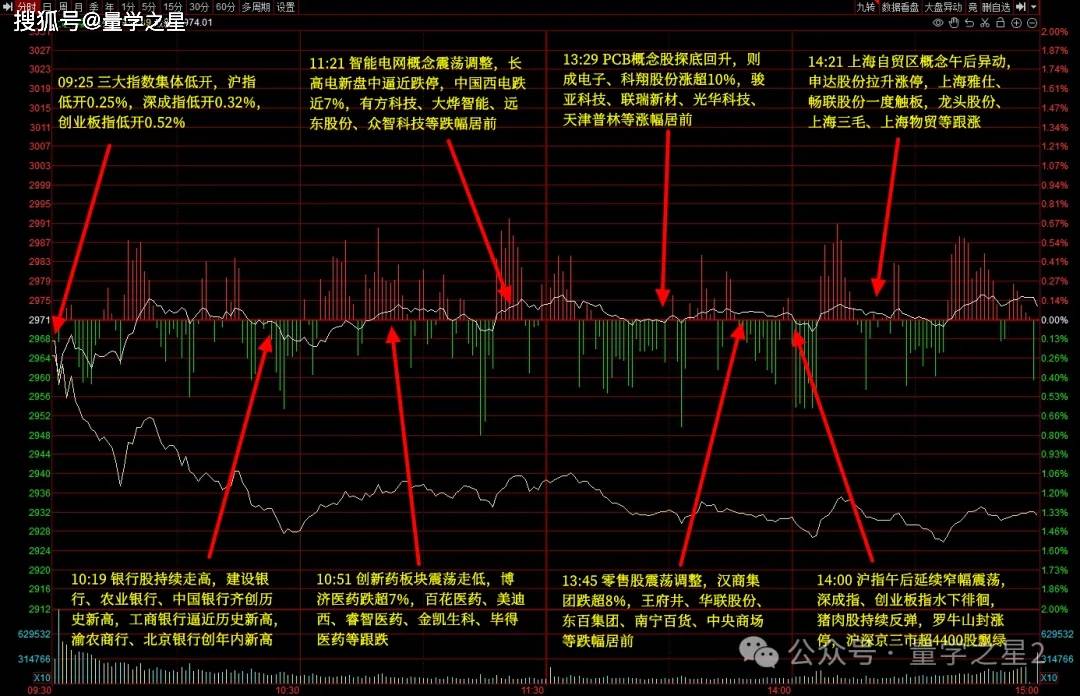Switch to the 季 quarterly chart tab
Screen dimensions: 1080x696
coord(94,7)
